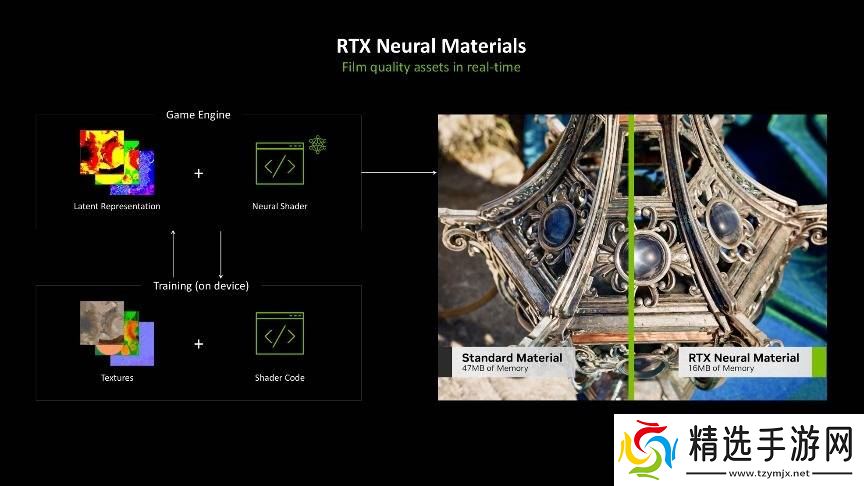Click the Training (on device) heading
This screenshot has height=486, width=864.
pos(200,285)
